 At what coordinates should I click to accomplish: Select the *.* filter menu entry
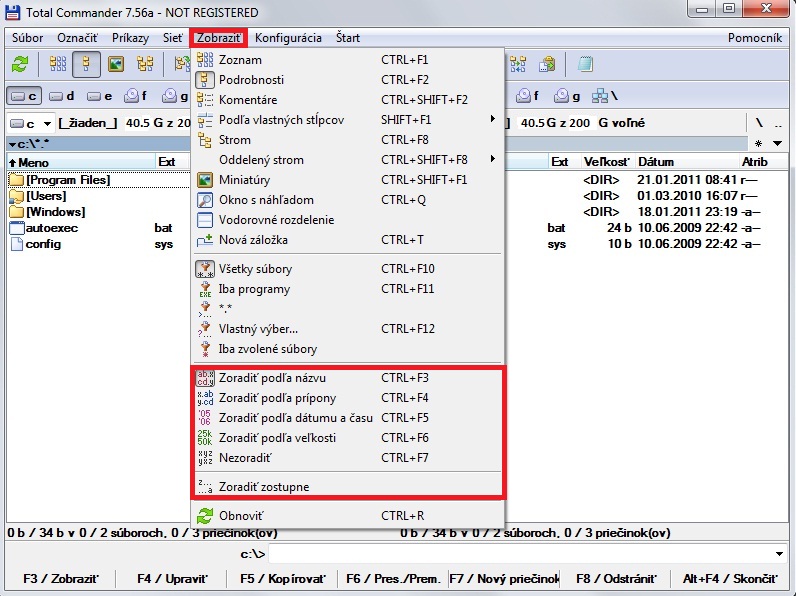(348, 309)
